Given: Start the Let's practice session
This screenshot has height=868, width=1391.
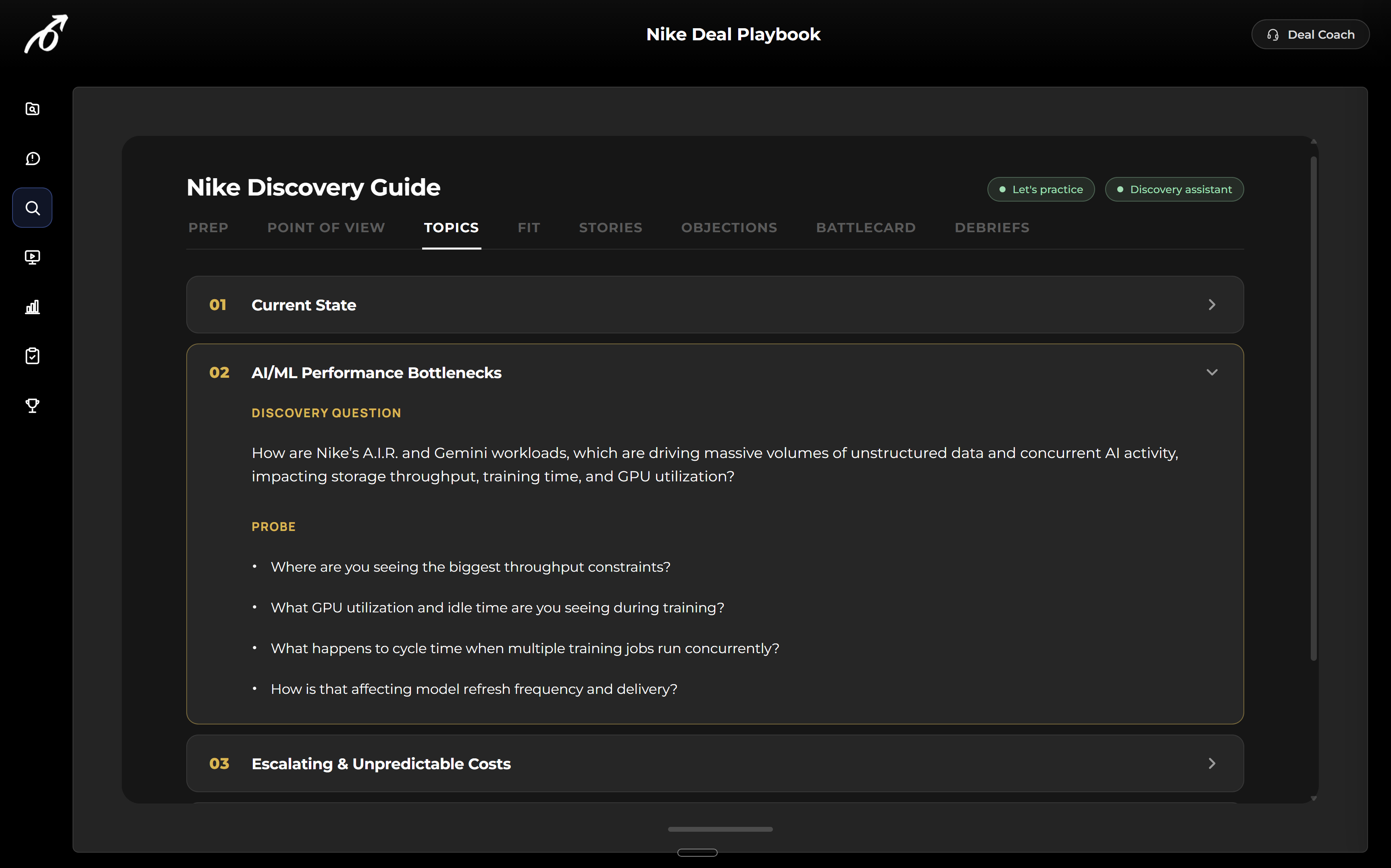Looking at the screenshot, I should pos(1041,189).
